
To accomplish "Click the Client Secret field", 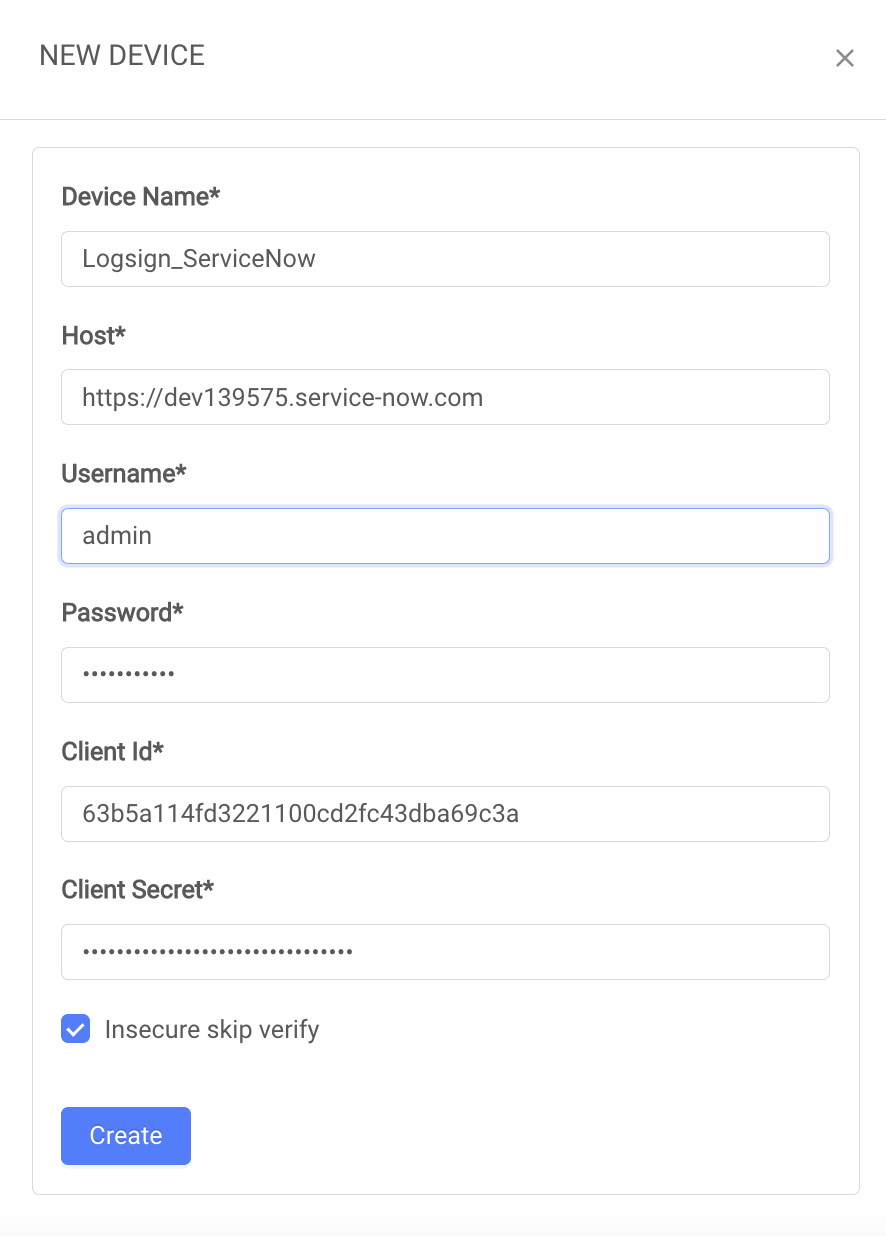I will pyautogui.click(x=445, y=952).
